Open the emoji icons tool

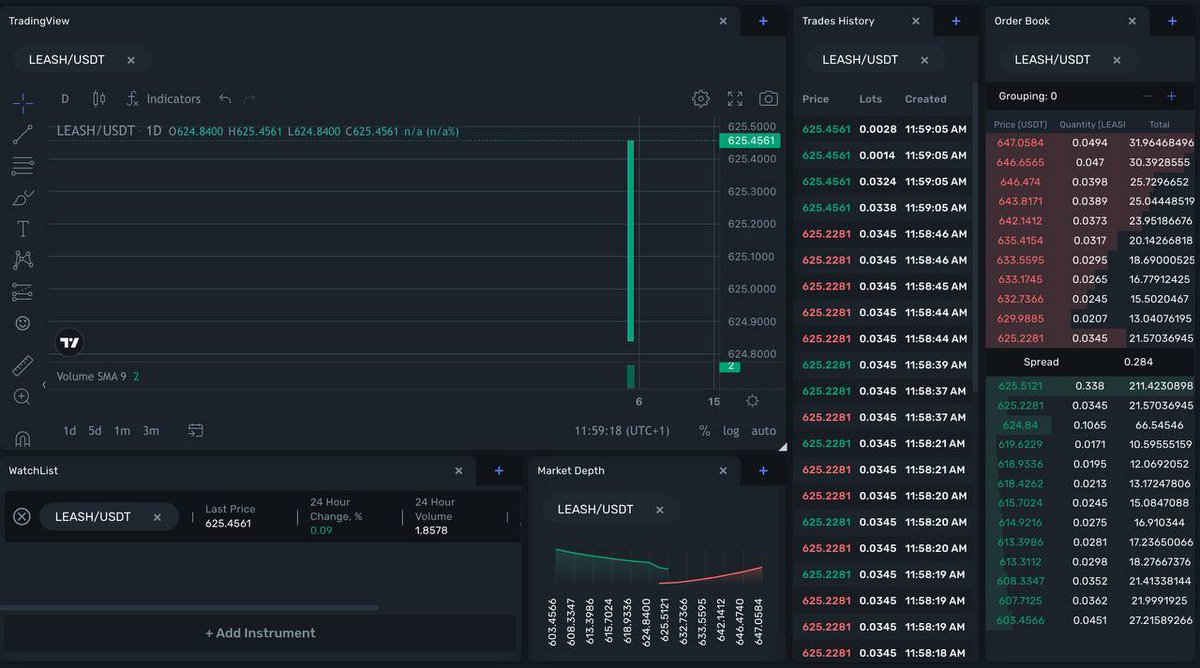(23, 323)
